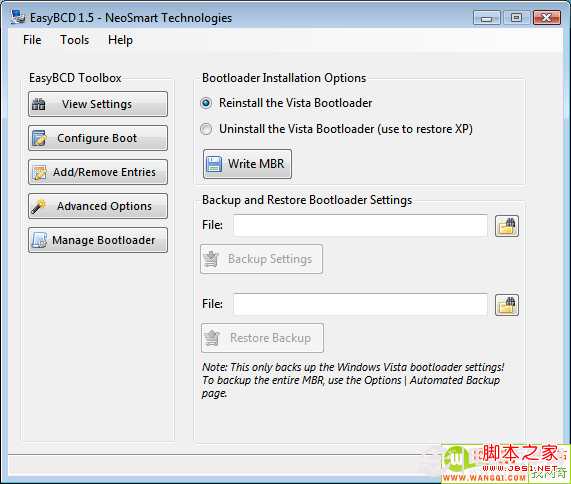Focus the backup File path field

pos(360,225)
